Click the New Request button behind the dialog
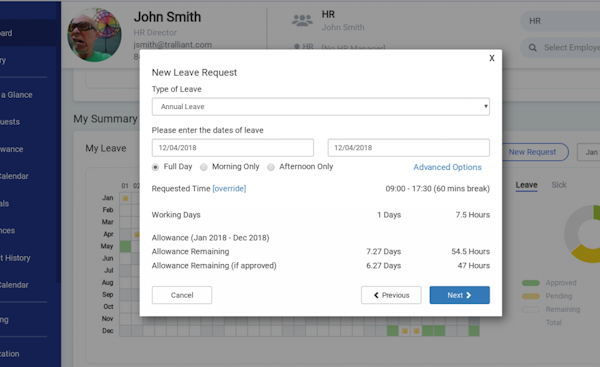 (x=534, y=152)
